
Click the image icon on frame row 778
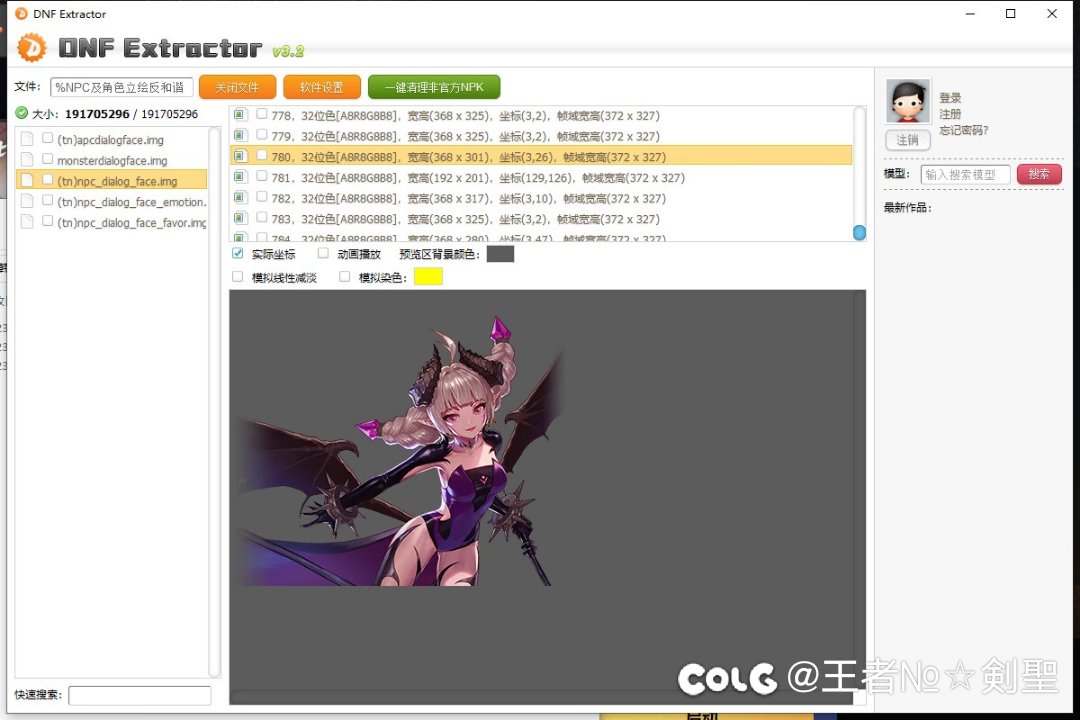[x=239, y=114]
